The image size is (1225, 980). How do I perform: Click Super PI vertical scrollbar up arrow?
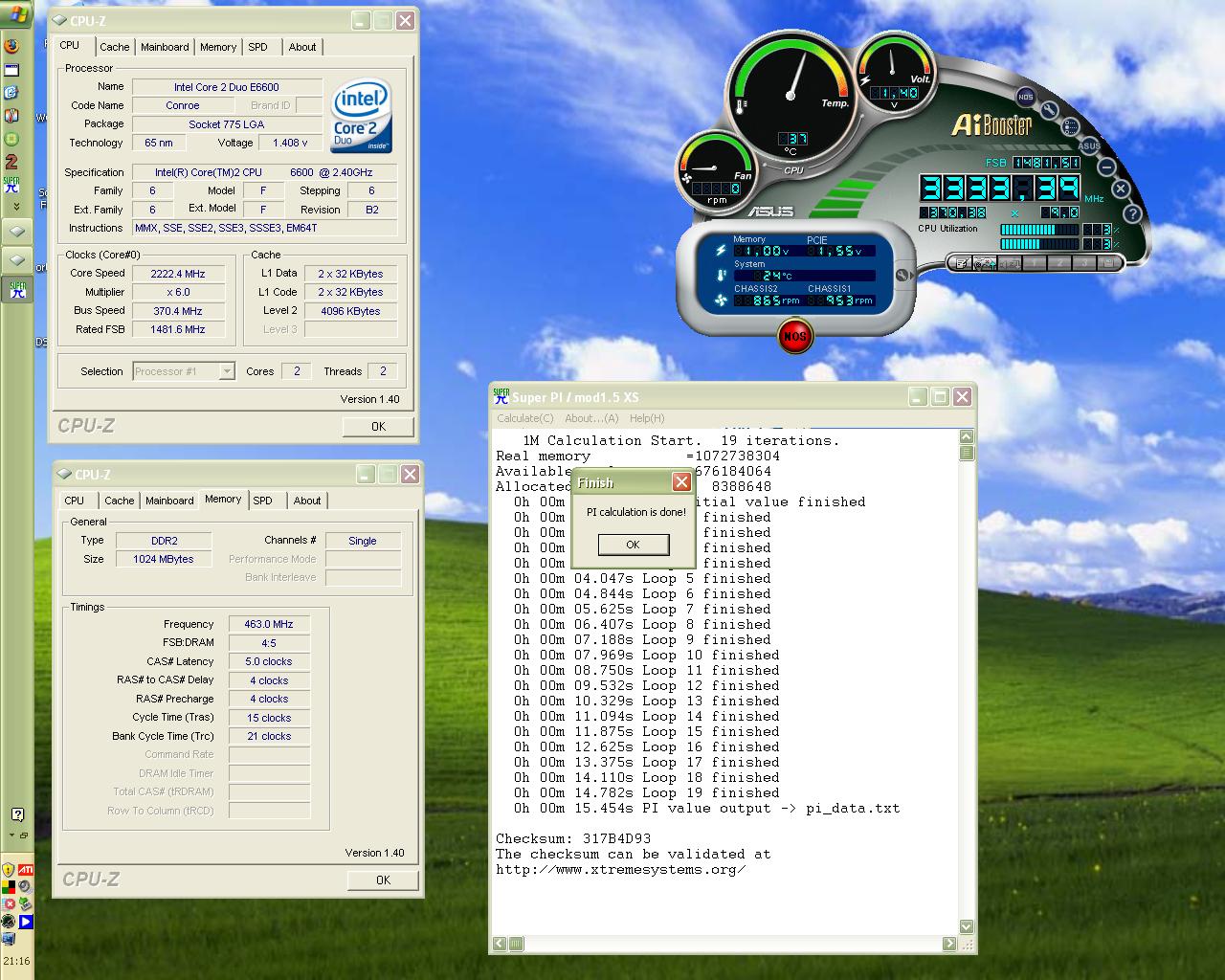click(967, 437)
